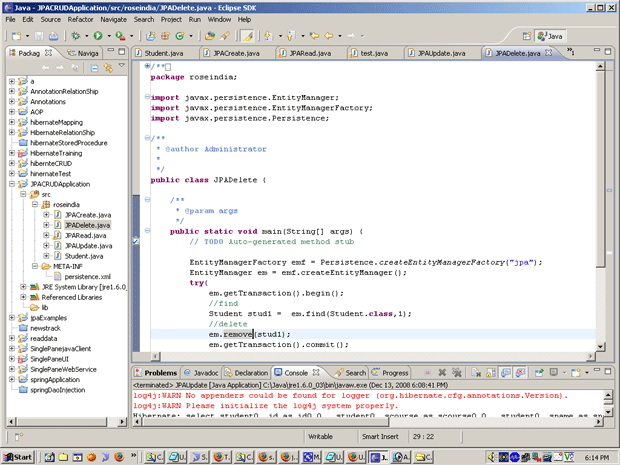Select the Java perspective button
Image resolution: width=620 pixels, height=465 pixels.
click(x=551, y=36)
